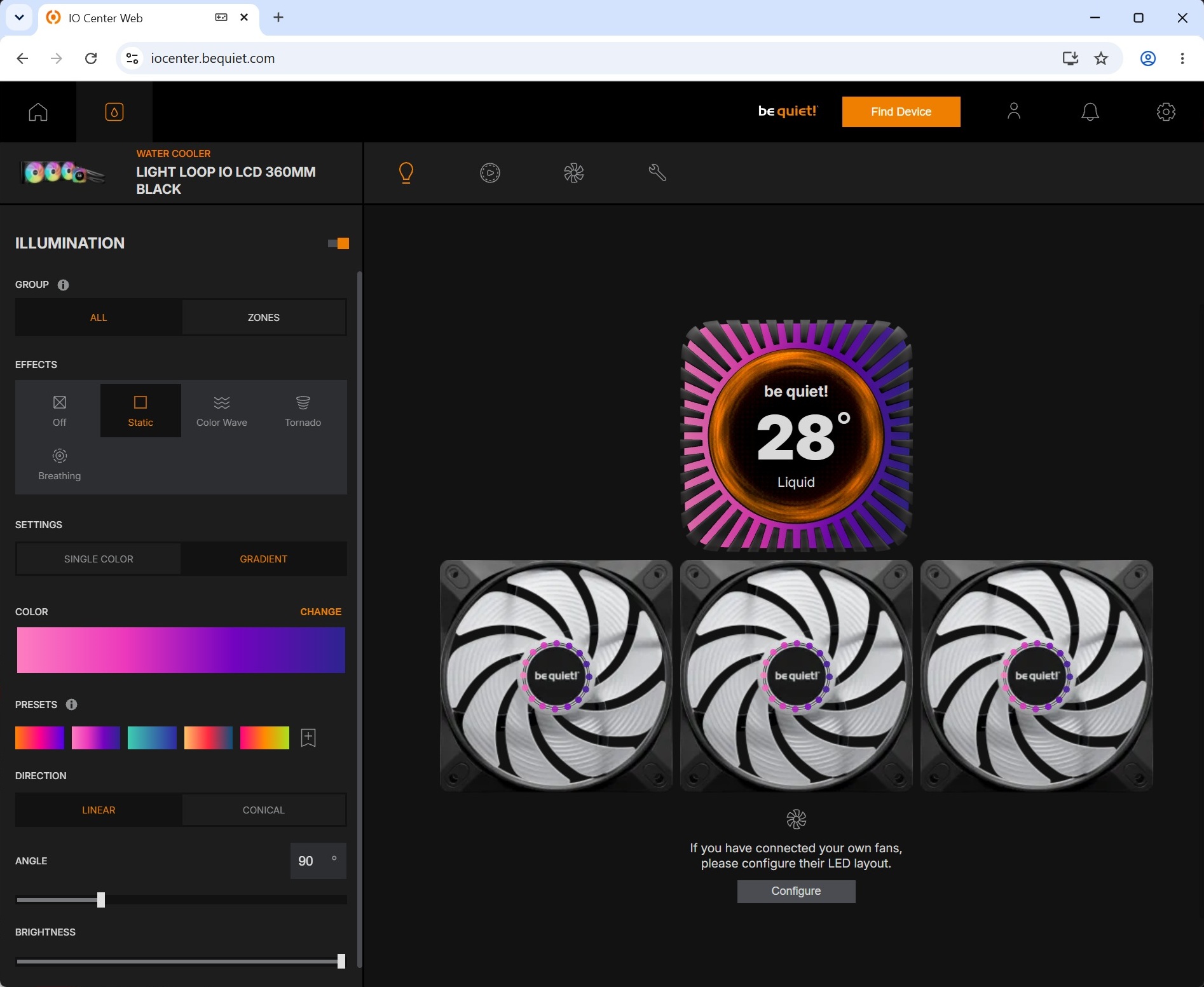Select the left fan preview
1204x987 pixels.
coord(556,676)
